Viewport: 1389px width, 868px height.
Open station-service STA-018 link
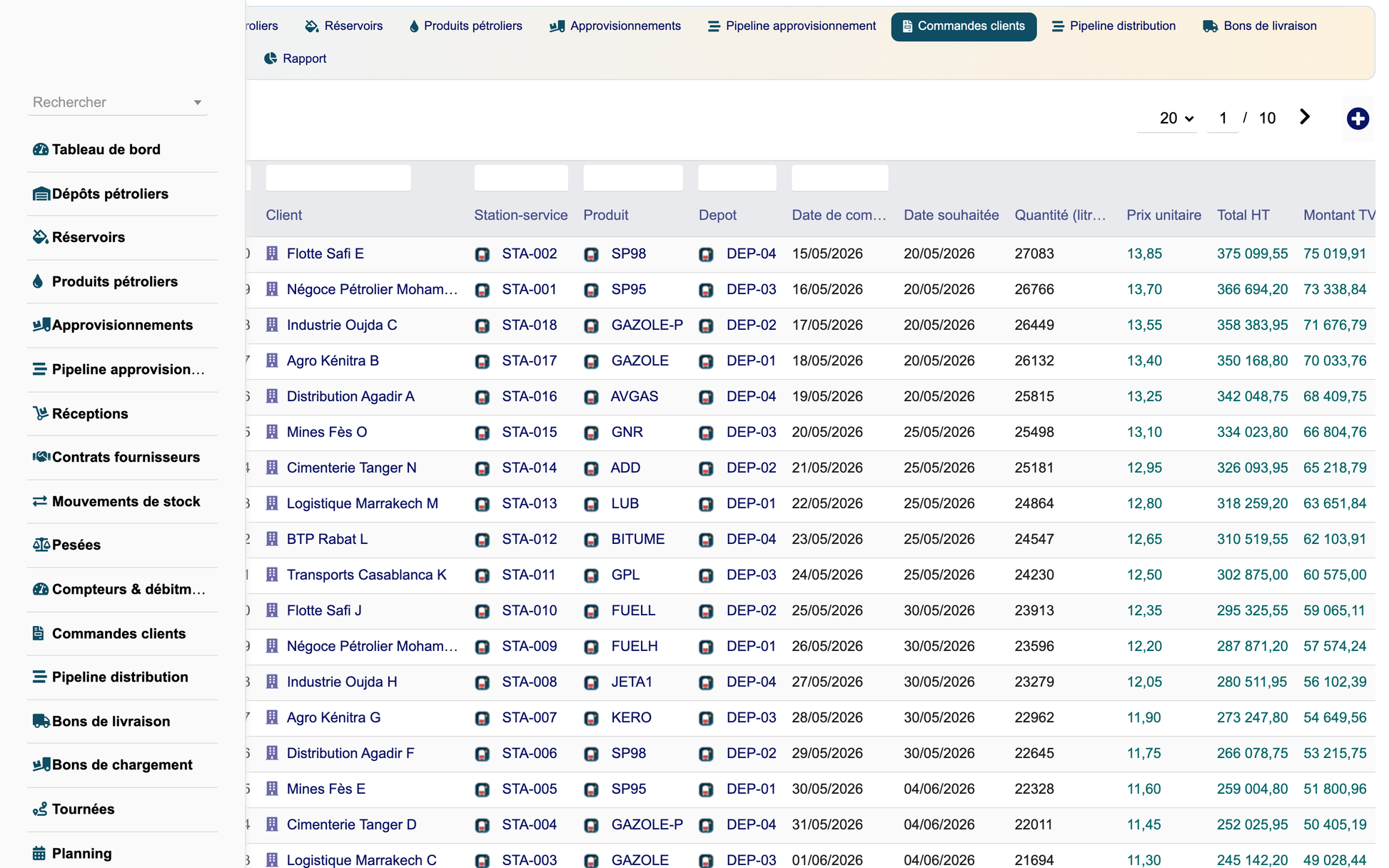click(530, 325)
